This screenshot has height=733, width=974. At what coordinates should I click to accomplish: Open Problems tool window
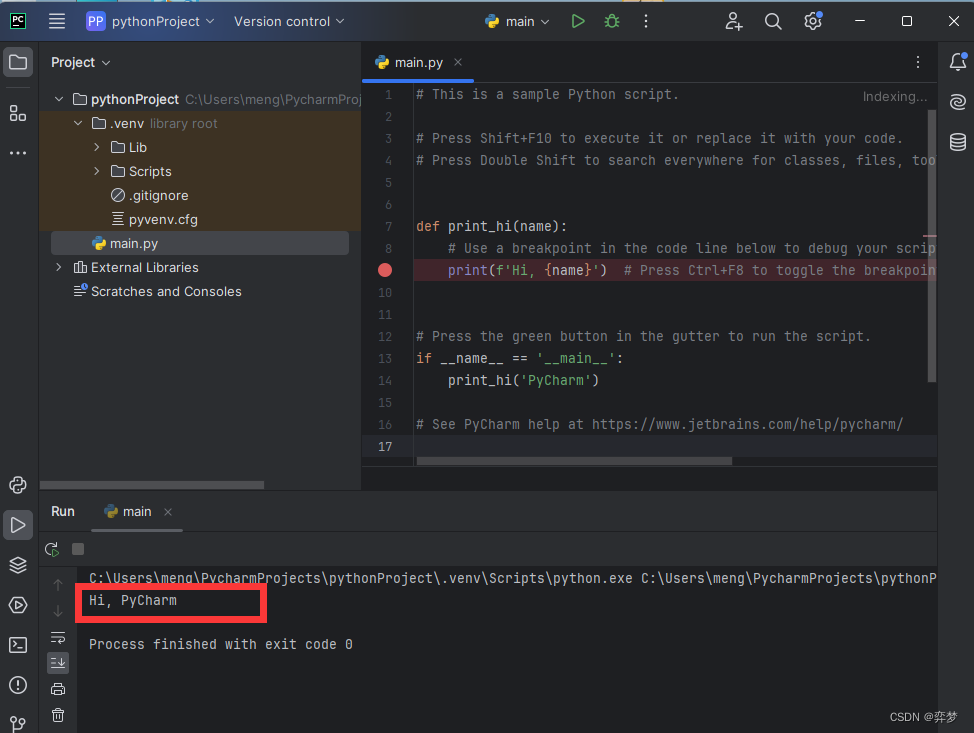click(18, 685)
